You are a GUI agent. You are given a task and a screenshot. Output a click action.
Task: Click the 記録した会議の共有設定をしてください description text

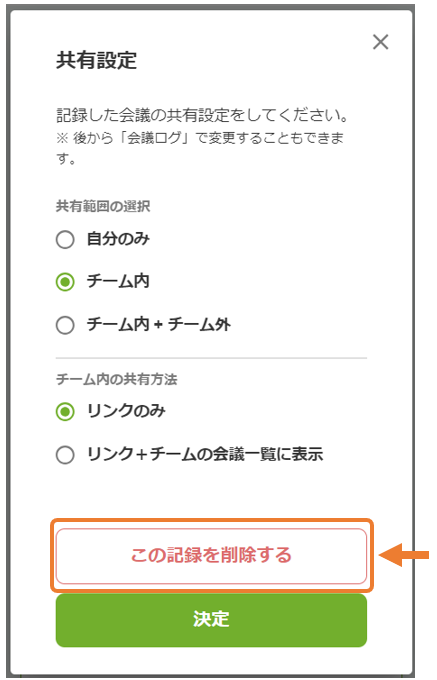pyautogui.click(x=202, y=115)
